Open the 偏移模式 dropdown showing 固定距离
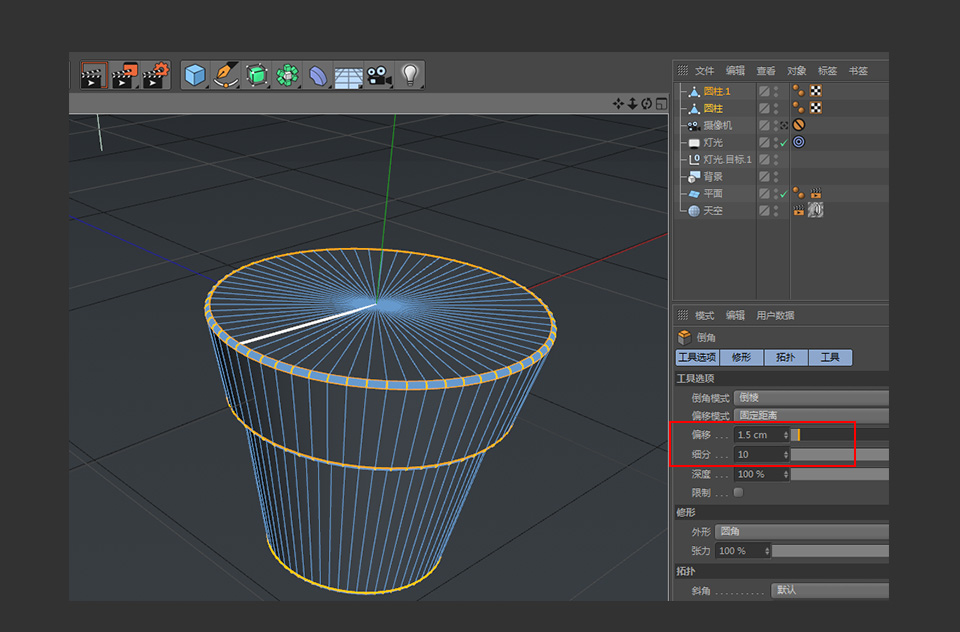This screenshot has height=632, width=960. [x=812, y=415]
